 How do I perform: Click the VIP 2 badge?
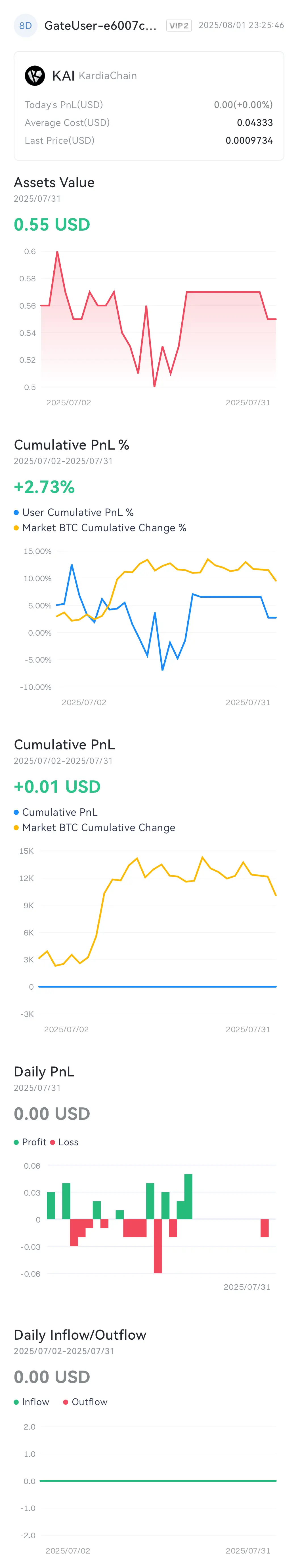[179, 26]
